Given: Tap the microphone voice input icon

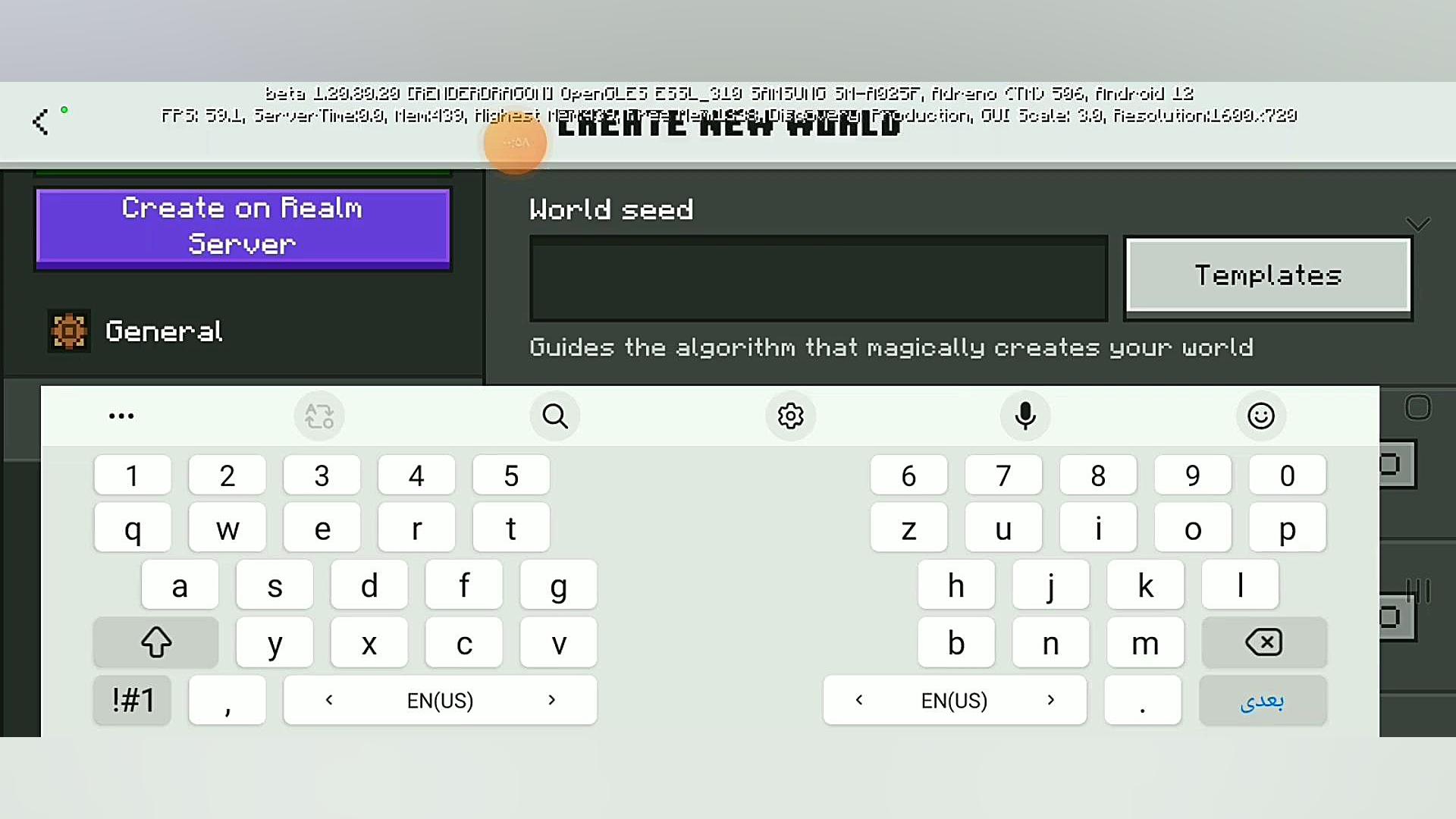Looking at the screenshot, I should [x=1025, y=416].
